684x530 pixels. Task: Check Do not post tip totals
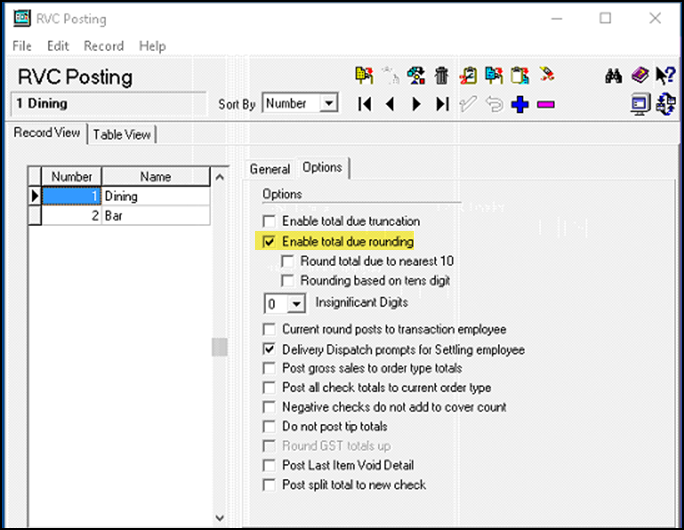[268, 427]
